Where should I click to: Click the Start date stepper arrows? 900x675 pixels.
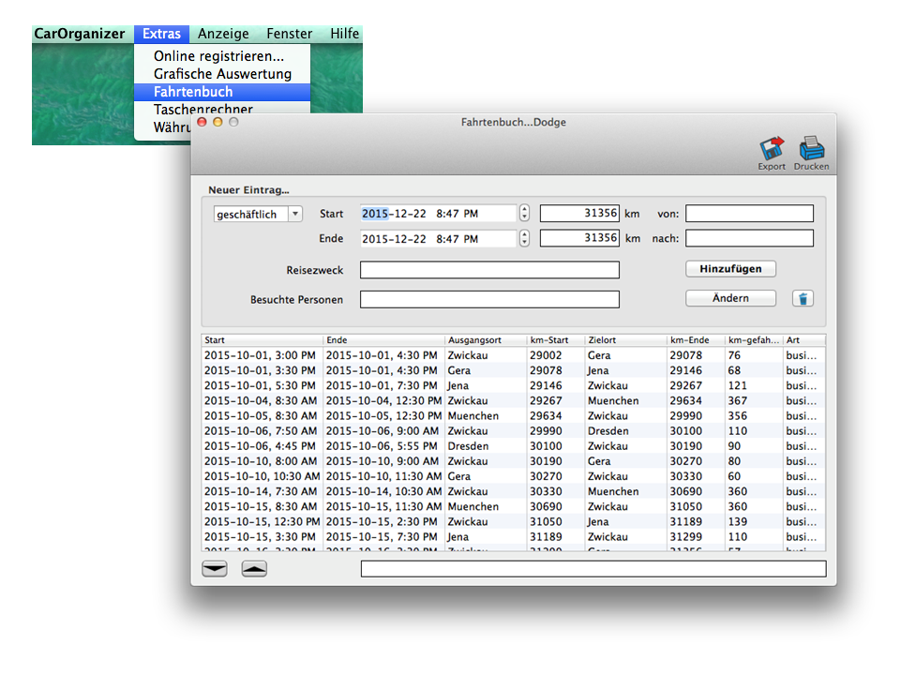coord(525,214)
